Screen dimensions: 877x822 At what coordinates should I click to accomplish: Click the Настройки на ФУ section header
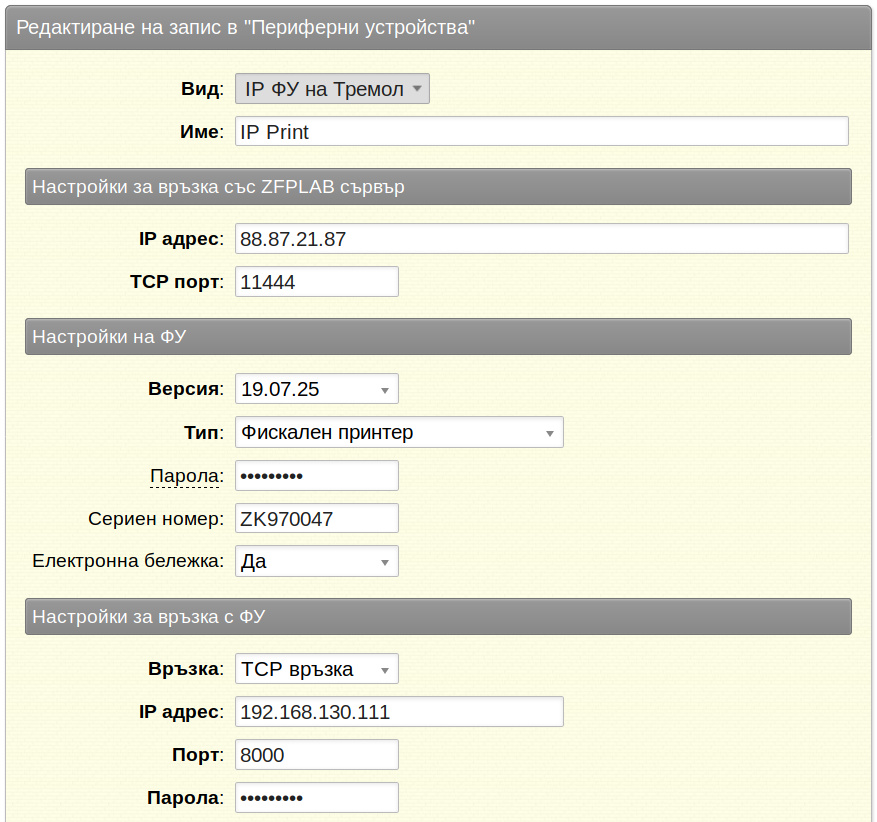click(x=438, y=337)
